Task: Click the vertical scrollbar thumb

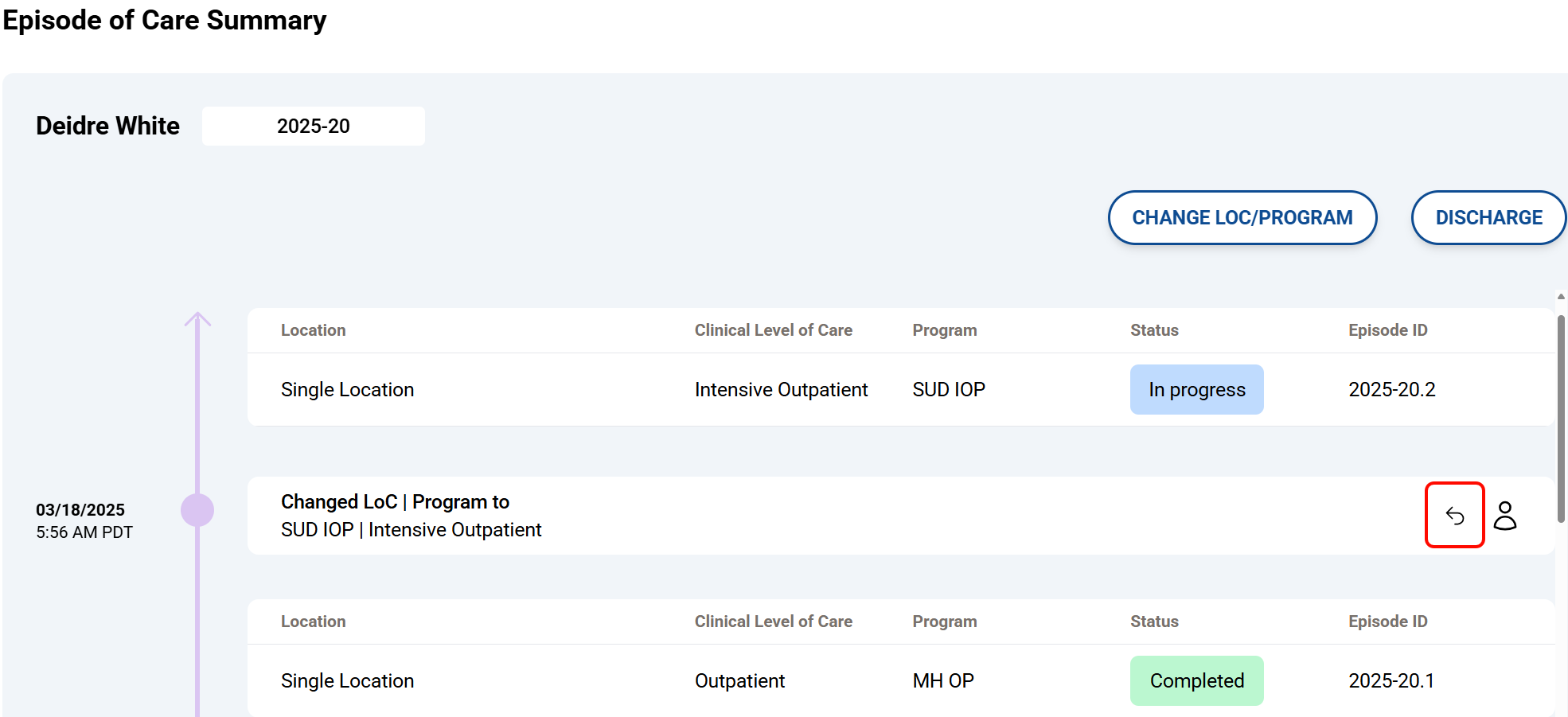Action: click(1561, 419)
